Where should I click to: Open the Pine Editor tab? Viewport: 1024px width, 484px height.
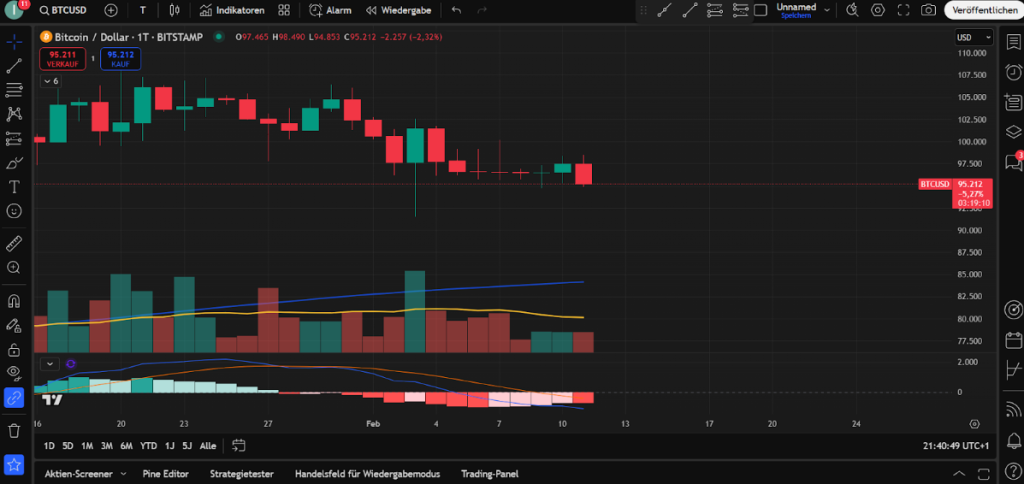pyautogui.click(x=166, y=474)
